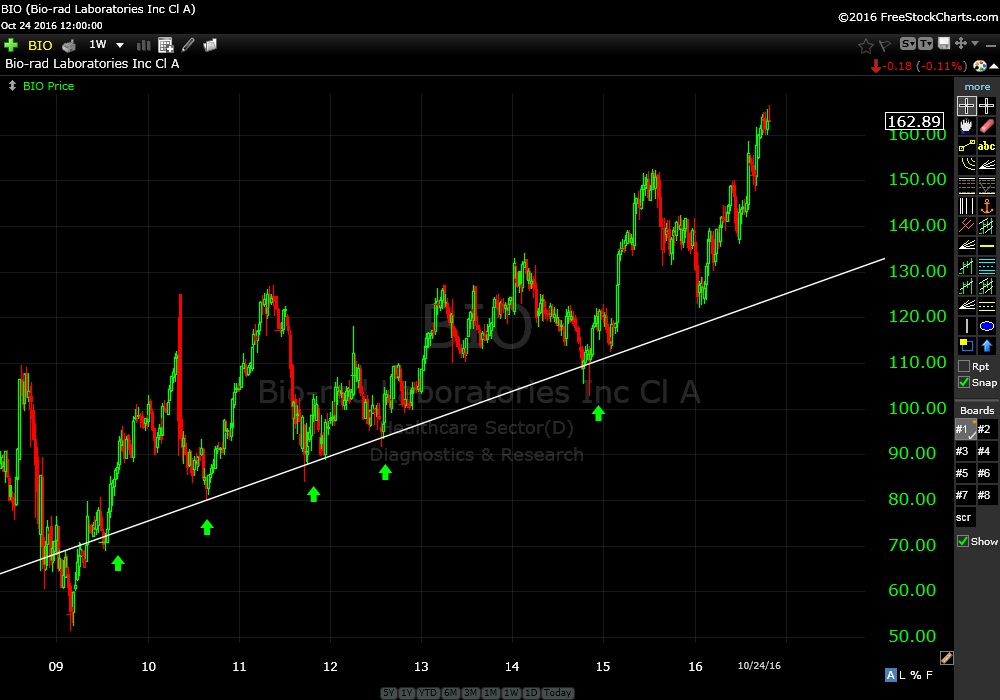Enable the Rpt checkbox
The width and height of the screenshot is (1000, 700).
click(x=964, y=366)
